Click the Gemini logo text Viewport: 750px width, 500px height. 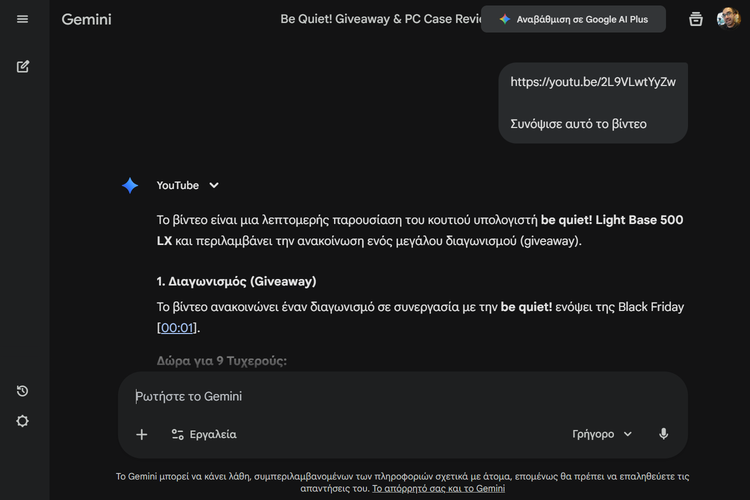tap(87, 19)
